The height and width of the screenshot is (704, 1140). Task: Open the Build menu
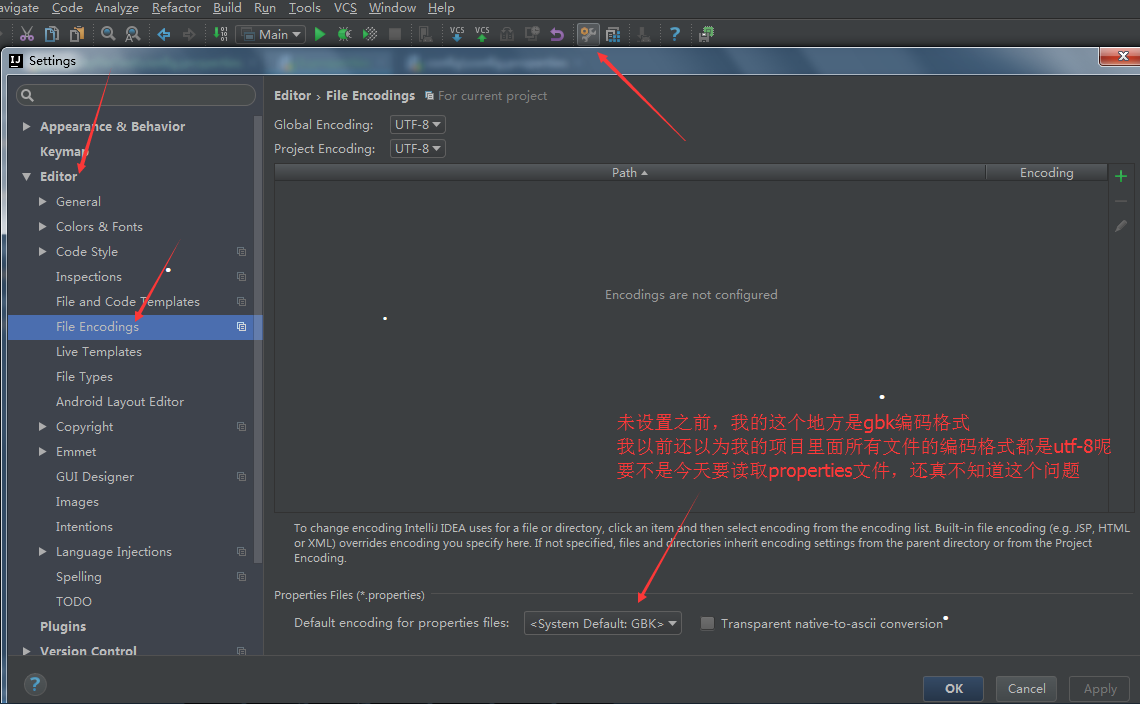227,8
